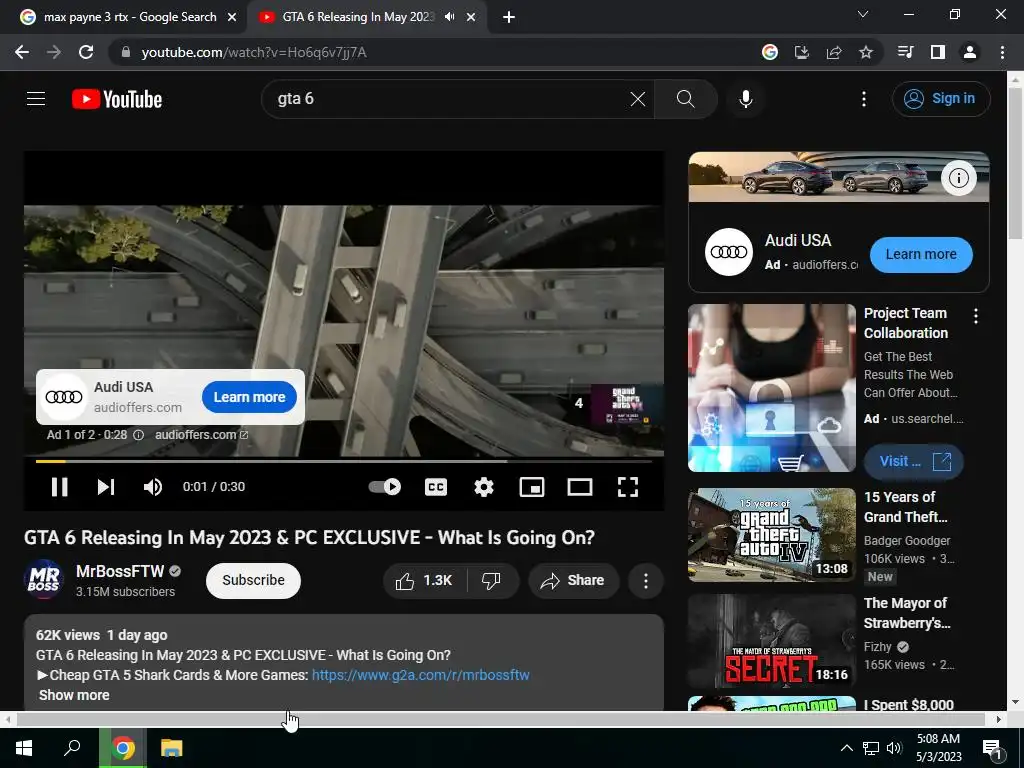The height and width of the screenshot is (768, 1024).
Task: Visit Project Team Collaboration ad site
Action: coord(914,462)
